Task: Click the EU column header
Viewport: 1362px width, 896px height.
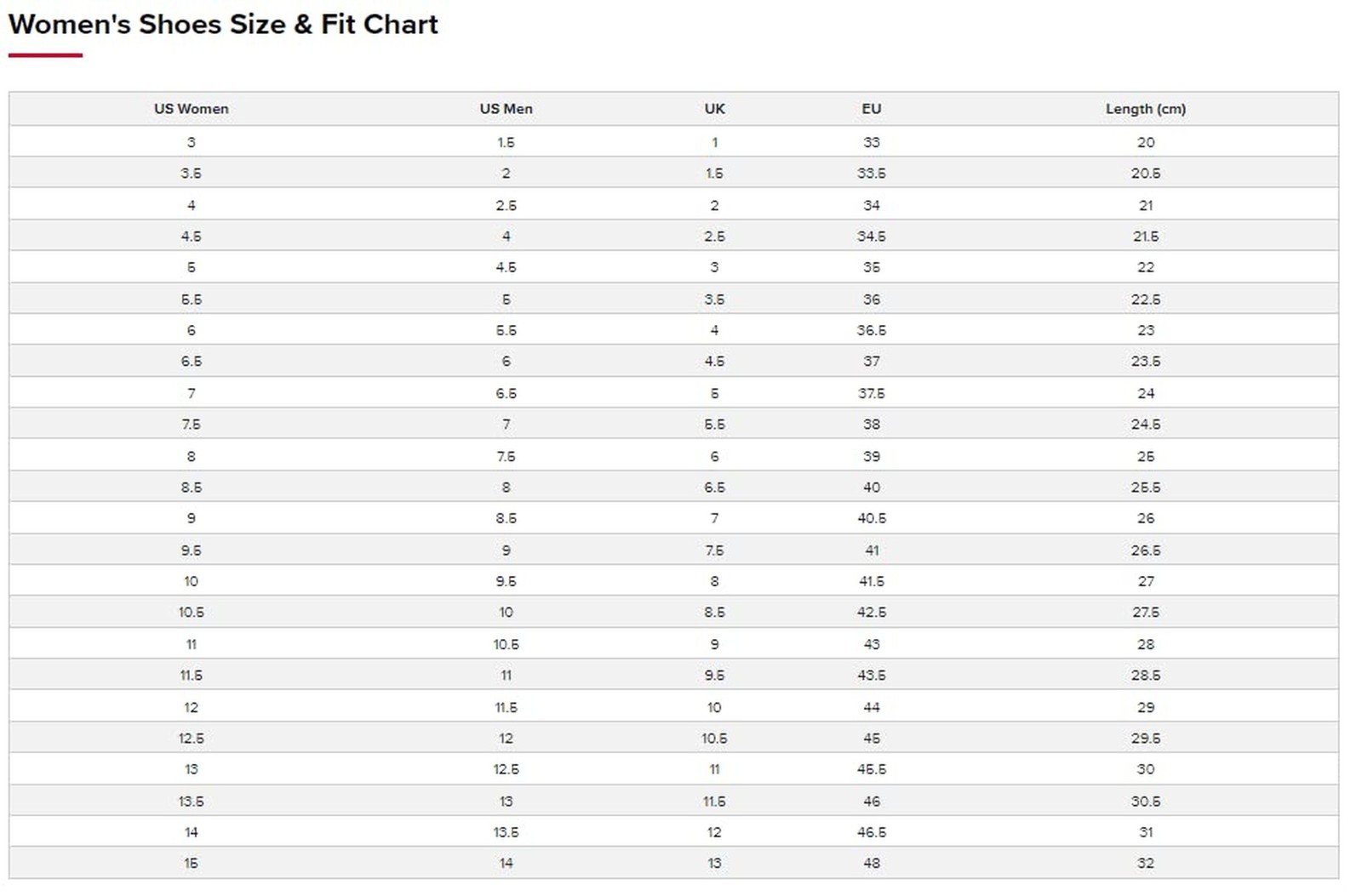Action: click(x=871, y=109)
